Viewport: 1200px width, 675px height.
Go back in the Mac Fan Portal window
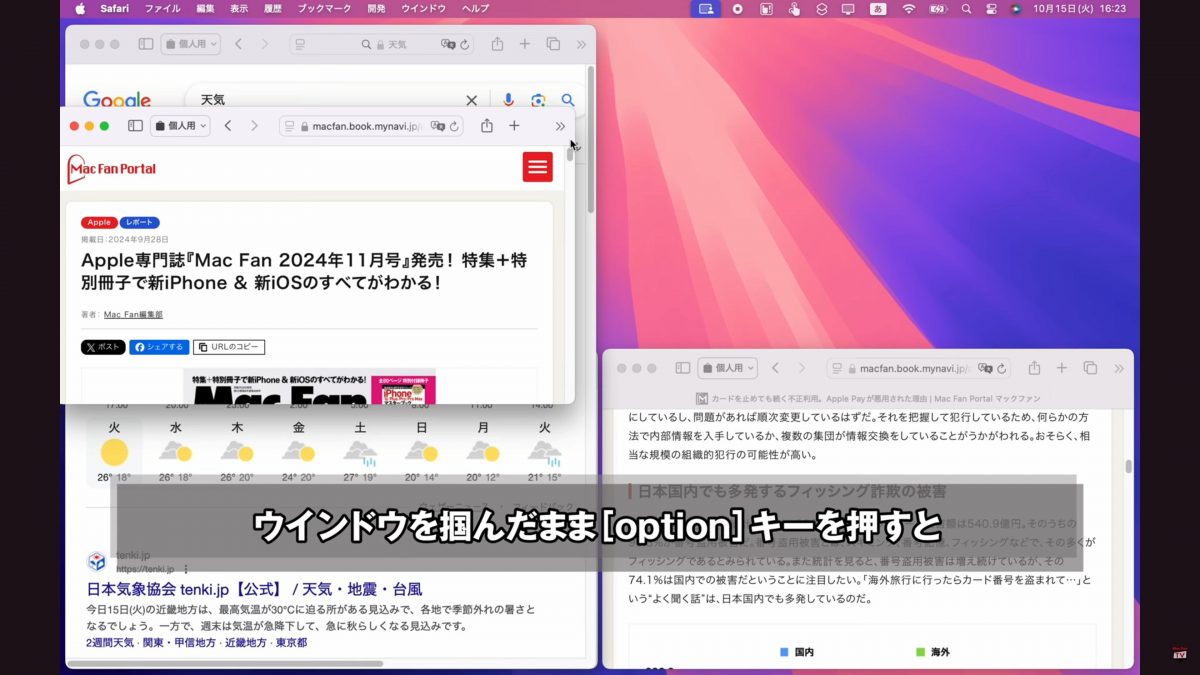pyautogui.click(x=228, y=126)
